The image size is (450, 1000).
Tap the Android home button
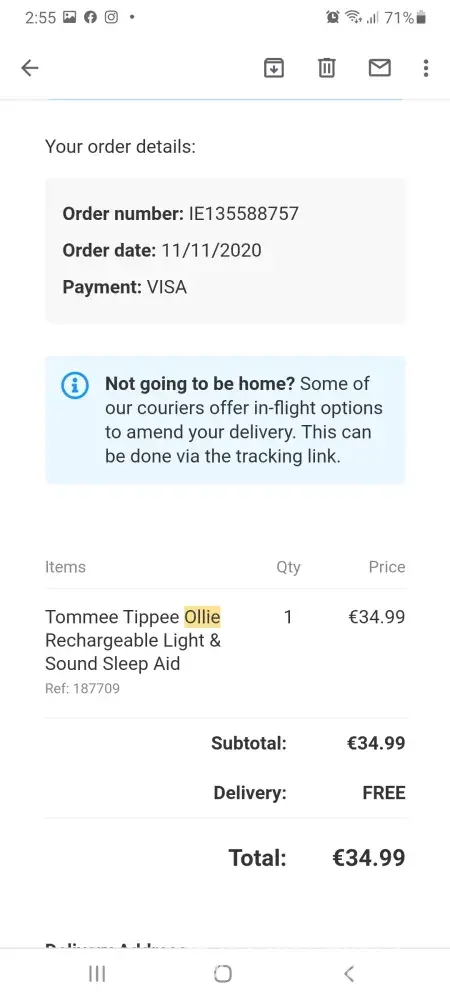pos(222,973)
